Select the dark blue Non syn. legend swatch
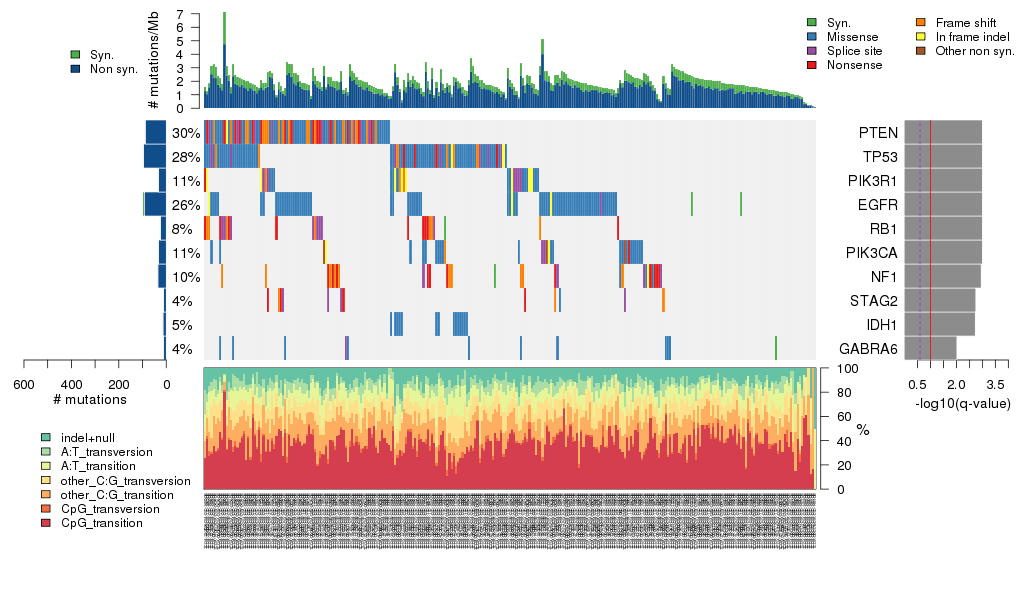1020x600 pixels. pos(75,69)
